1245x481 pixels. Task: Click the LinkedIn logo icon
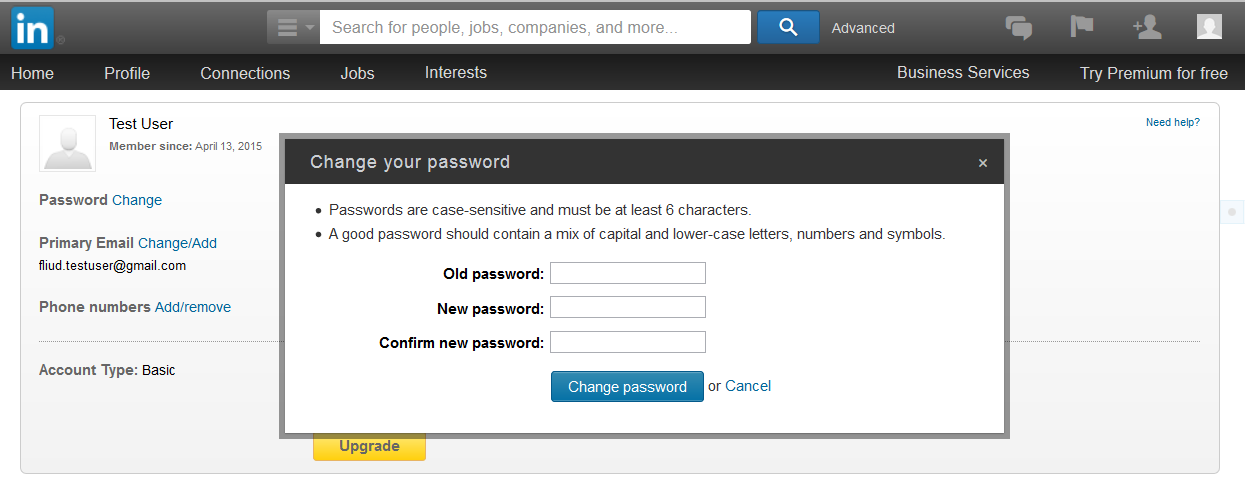32,27
